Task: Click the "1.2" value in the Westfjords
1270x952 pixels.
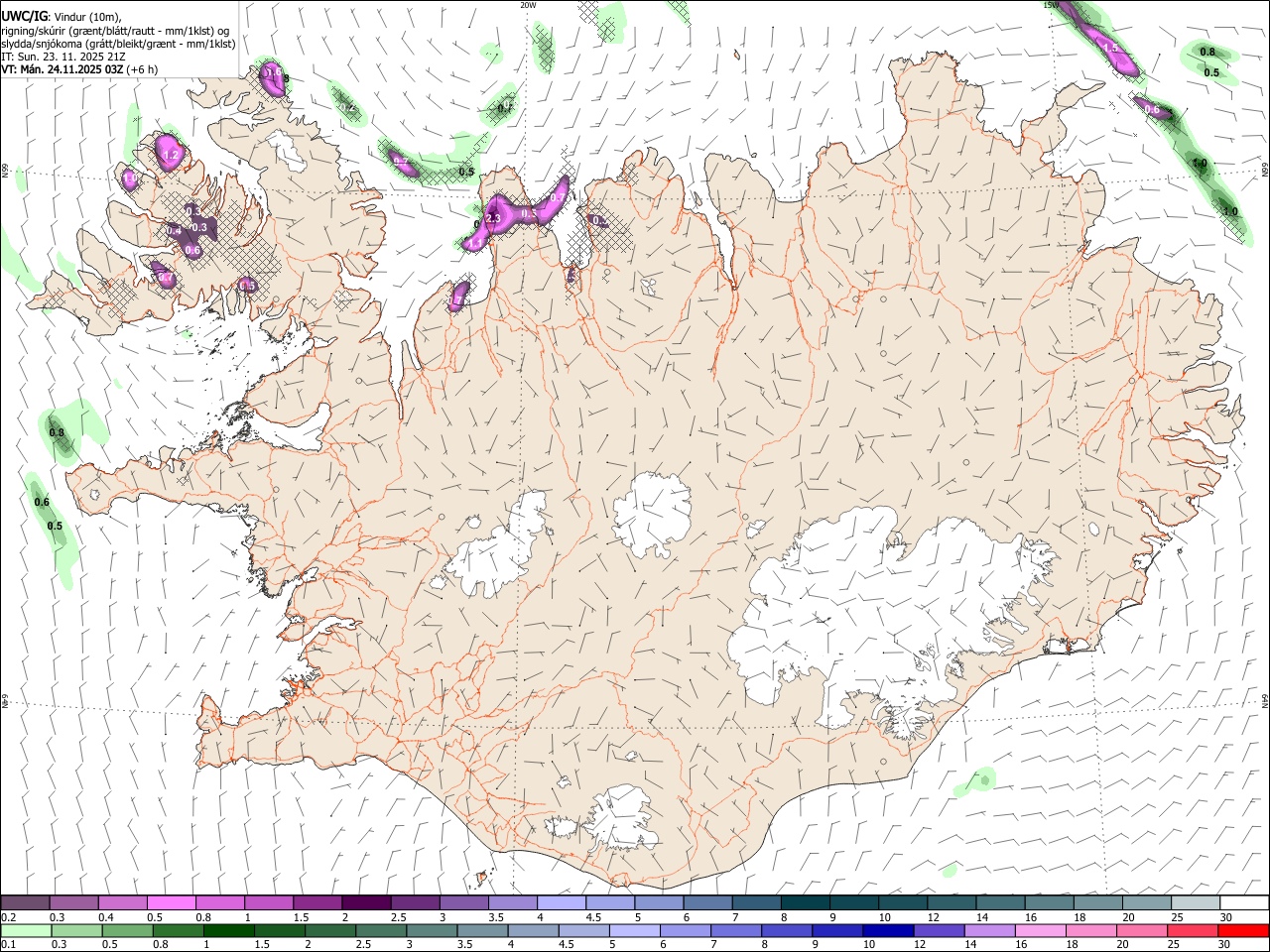Action: tap(170, 155)
